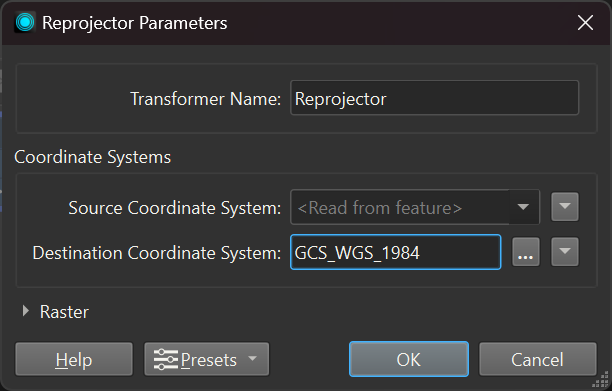Open Destination Coordinate System options arrow menu

565,252
